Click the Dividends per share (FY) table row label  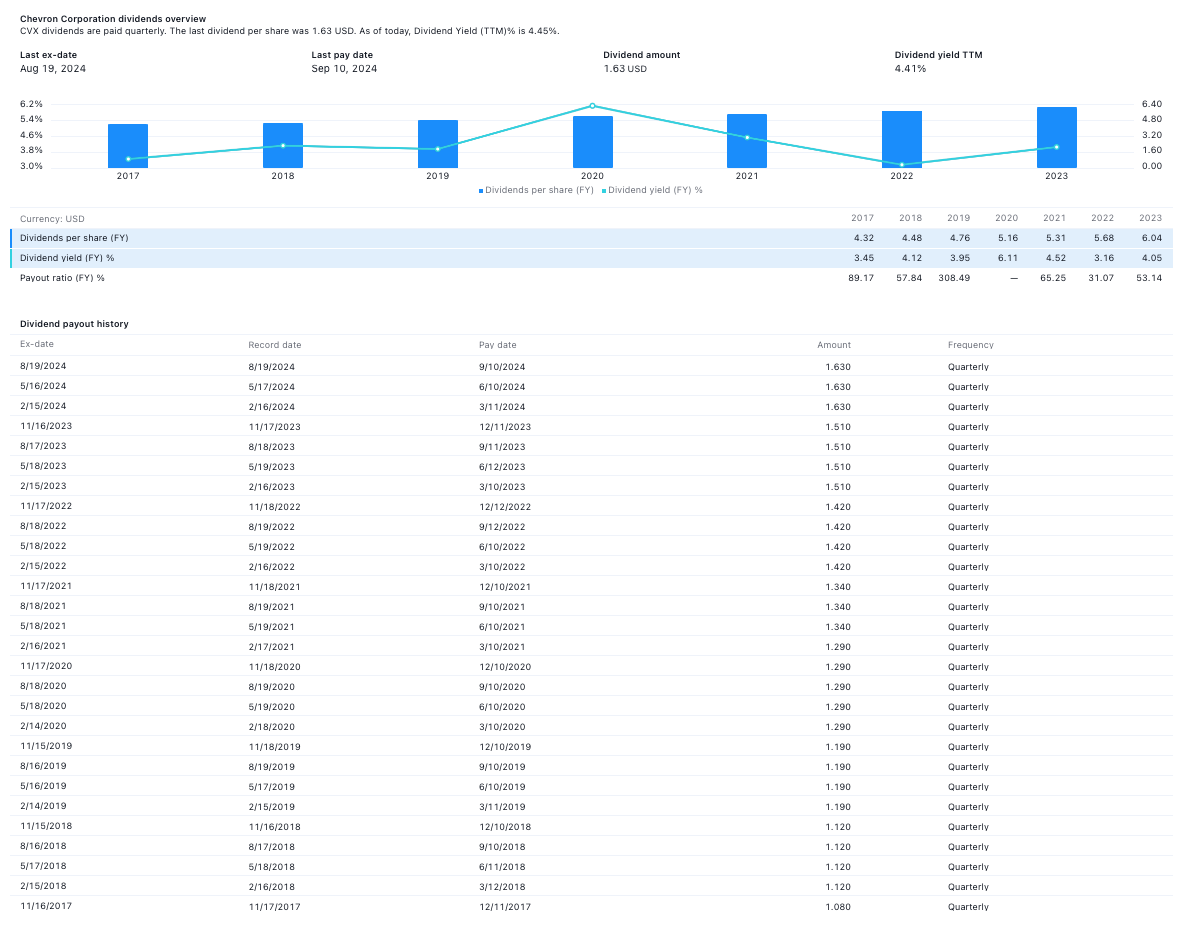tap(74, 238)
